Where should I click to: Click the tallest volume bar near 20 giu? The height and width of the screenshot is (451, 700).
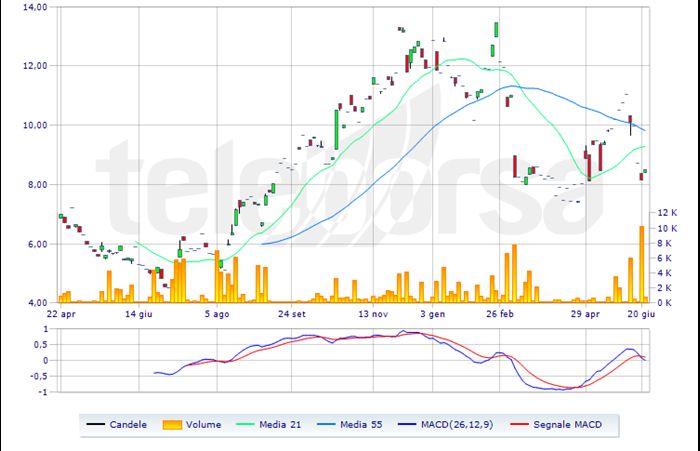click(642, 264)
